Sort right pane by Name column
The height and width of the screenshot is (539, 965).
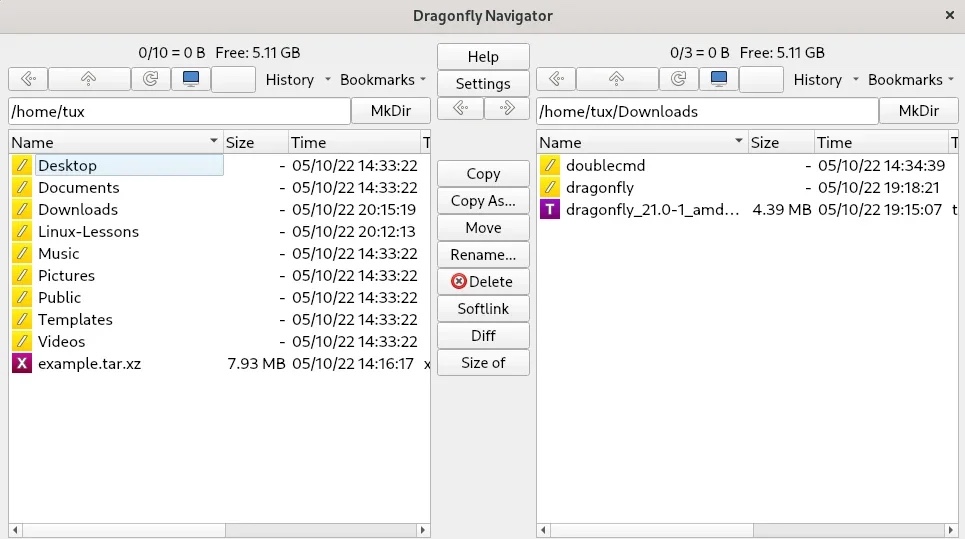pos(642,143)
